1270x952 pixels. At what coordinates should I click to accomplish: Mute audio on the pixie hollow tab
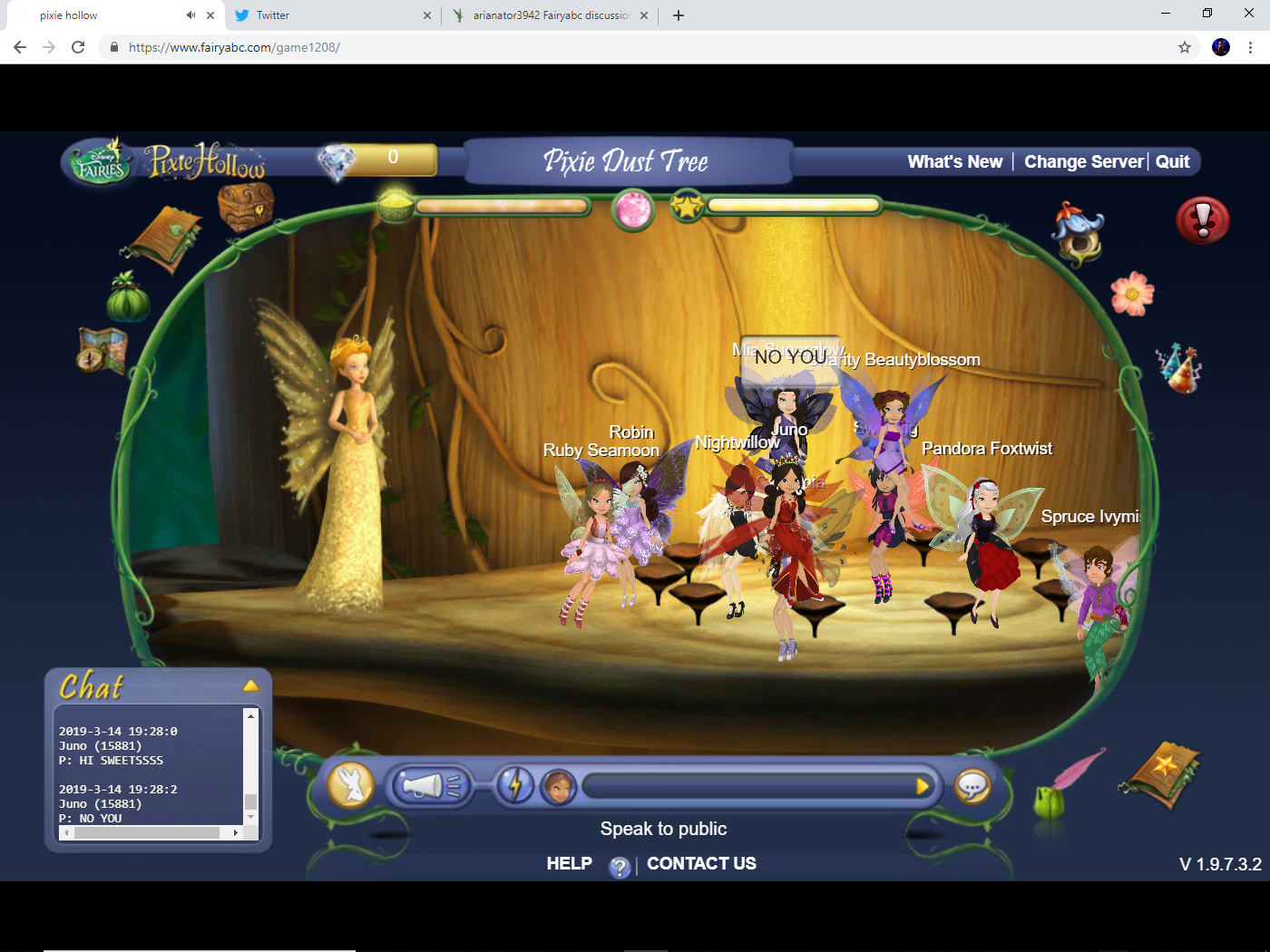pos(190,15)
